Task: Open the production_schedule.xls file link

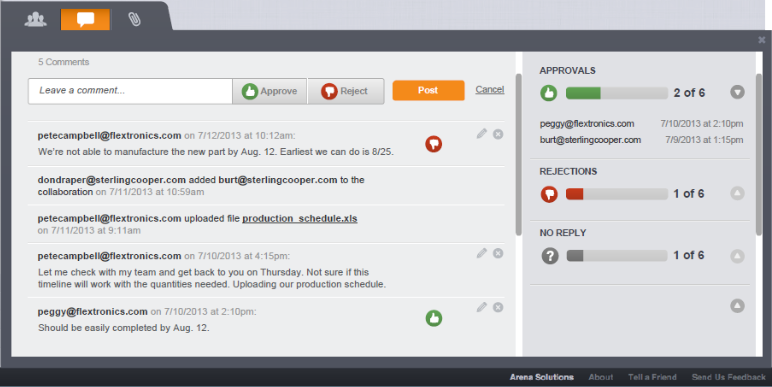Action: (299, 218)
